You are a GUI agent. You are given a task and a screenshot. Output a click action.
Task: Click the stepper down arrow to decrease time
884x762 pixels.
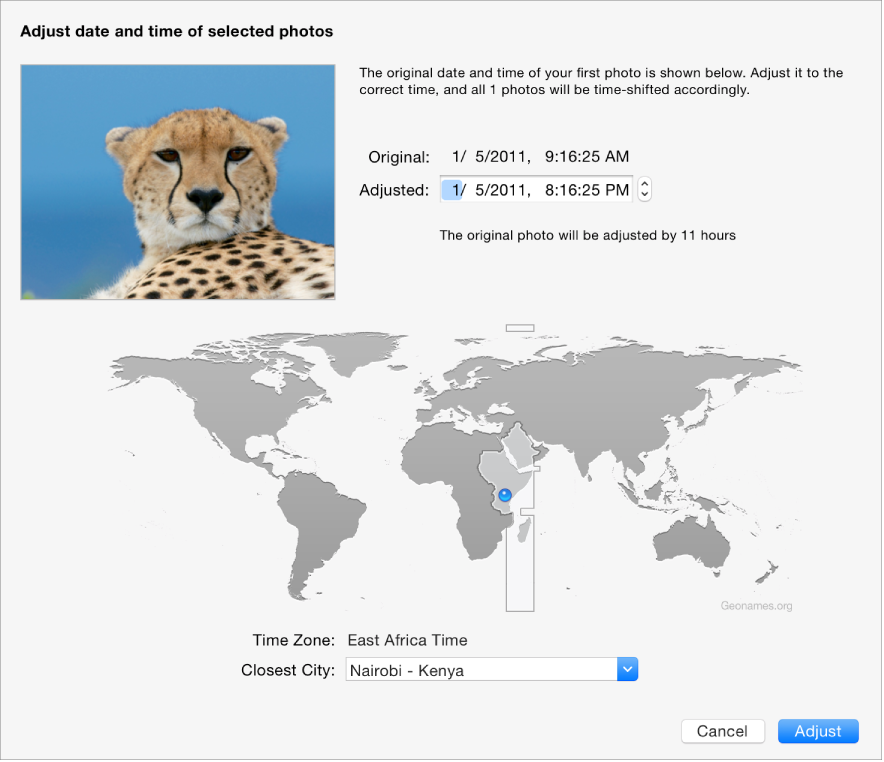click(x=643, y=193)
